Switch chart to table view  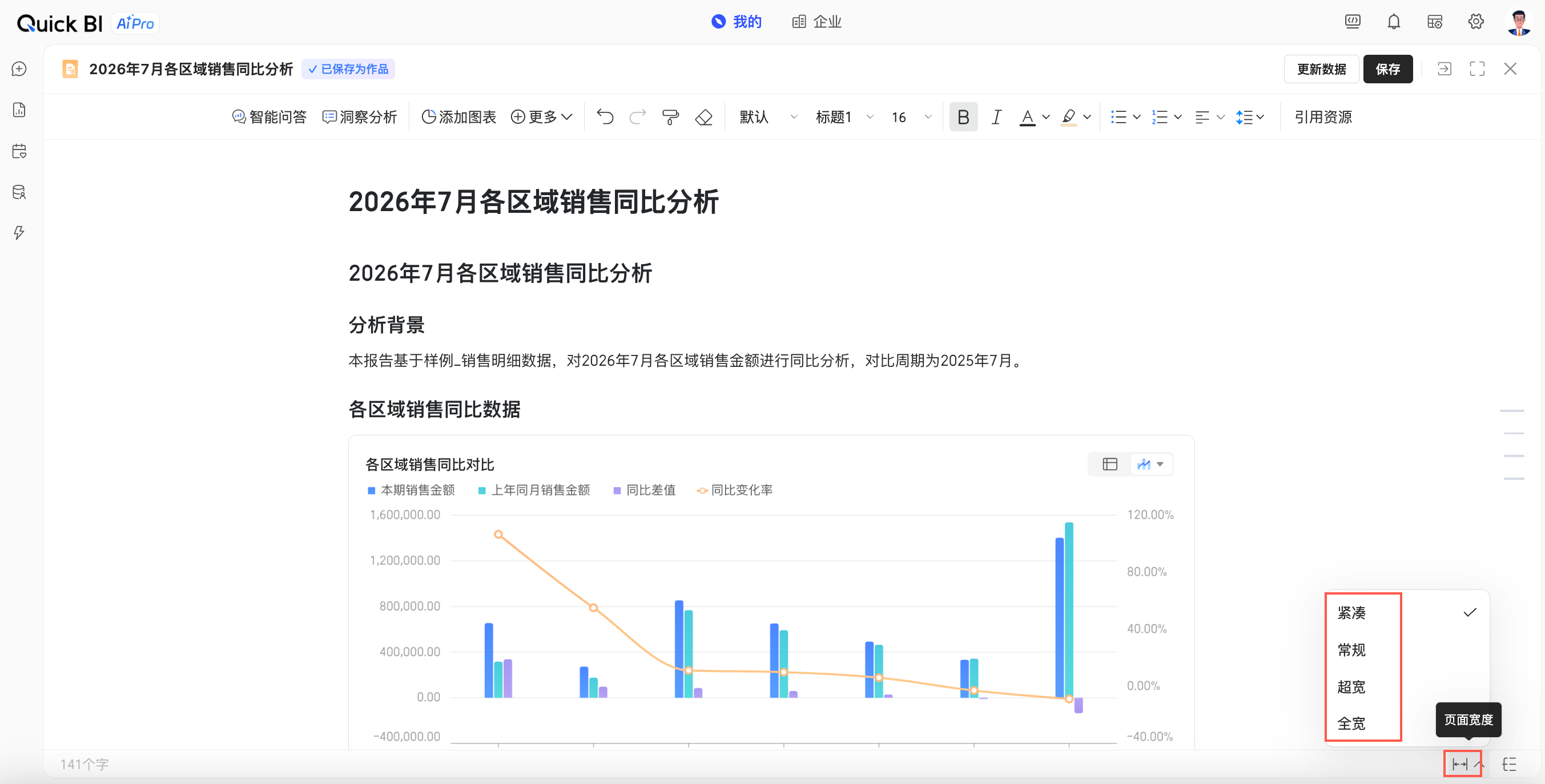pyautogui.click(x=1110, y=464)
